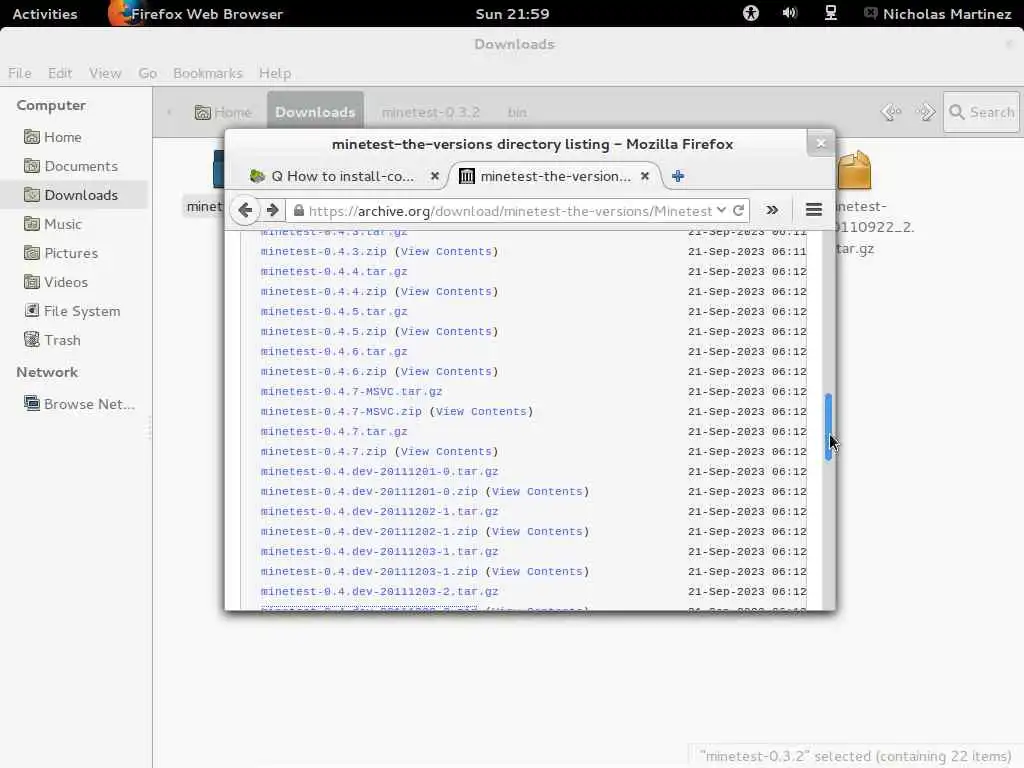Click Activities in the top bar
This screenshot has height=768, width=1024.
(x=44, y=14)
